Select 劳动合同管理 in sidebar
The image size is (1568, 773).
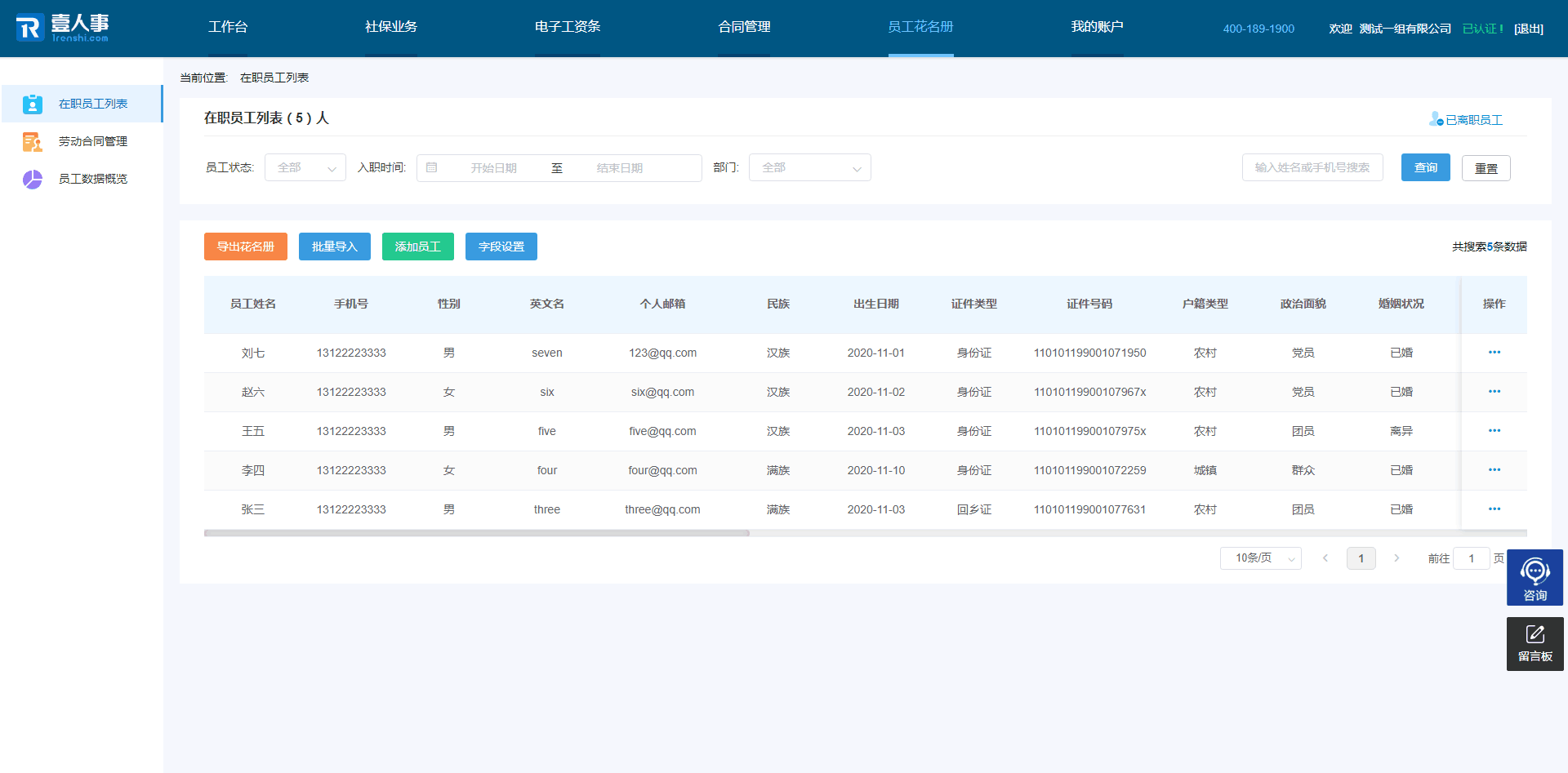point(82,141)
